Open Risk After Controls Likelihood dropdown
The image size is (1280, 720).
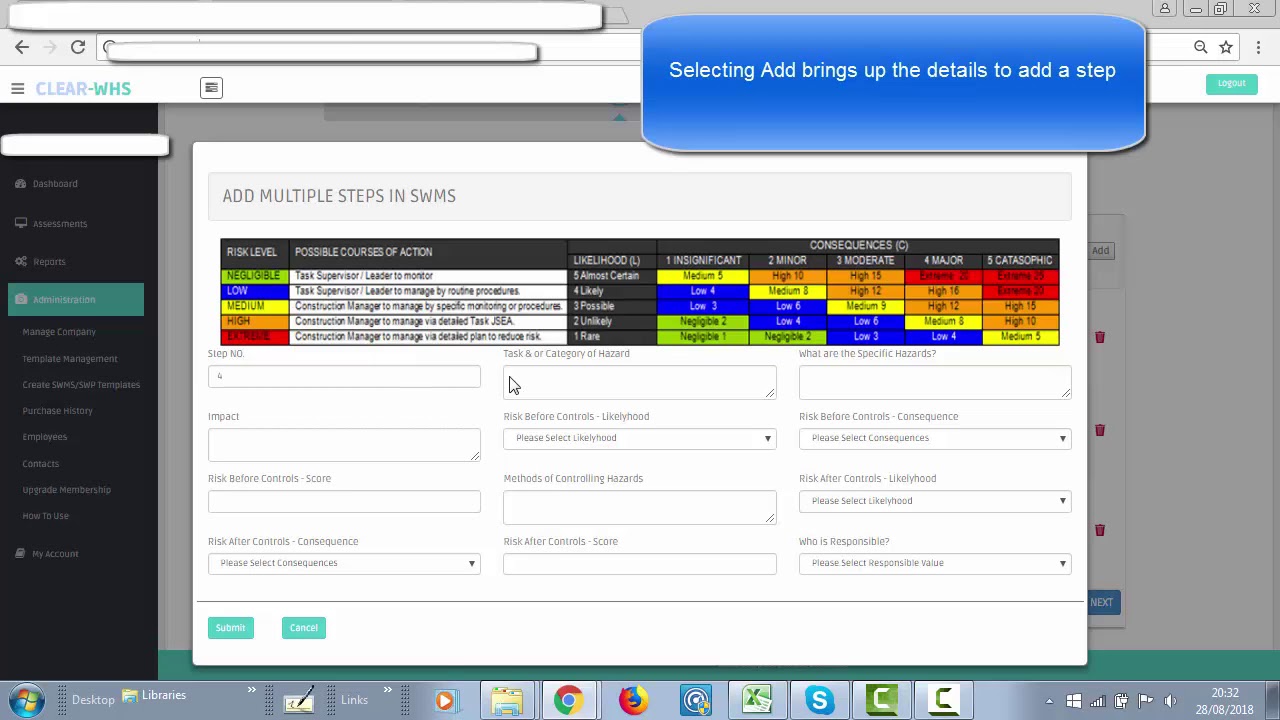(935, 501)
